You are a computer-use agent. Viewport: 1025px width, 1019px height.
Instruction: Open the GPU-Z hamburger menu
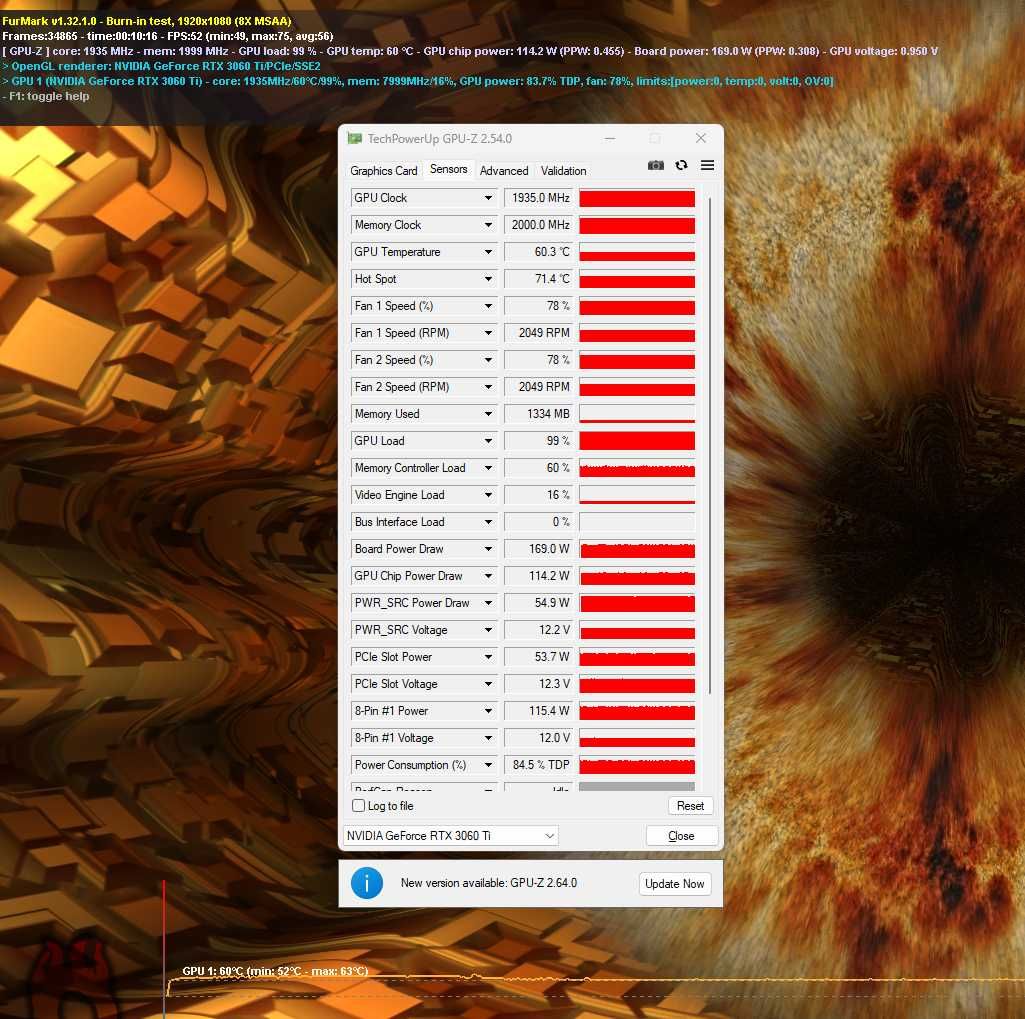707,165
